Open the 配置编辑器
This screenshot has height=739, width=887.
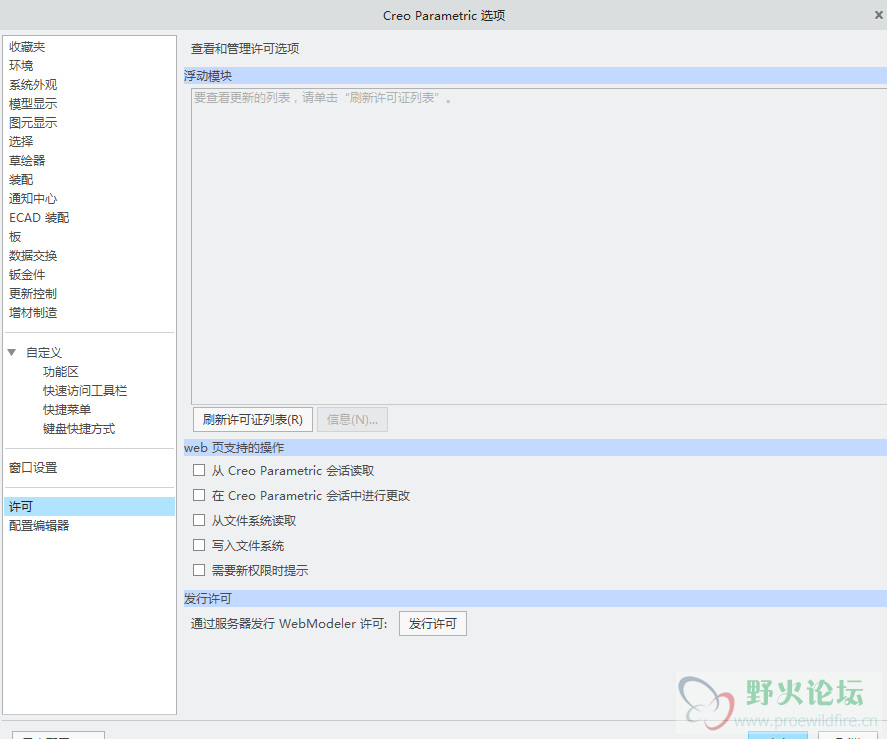(39, 526)
